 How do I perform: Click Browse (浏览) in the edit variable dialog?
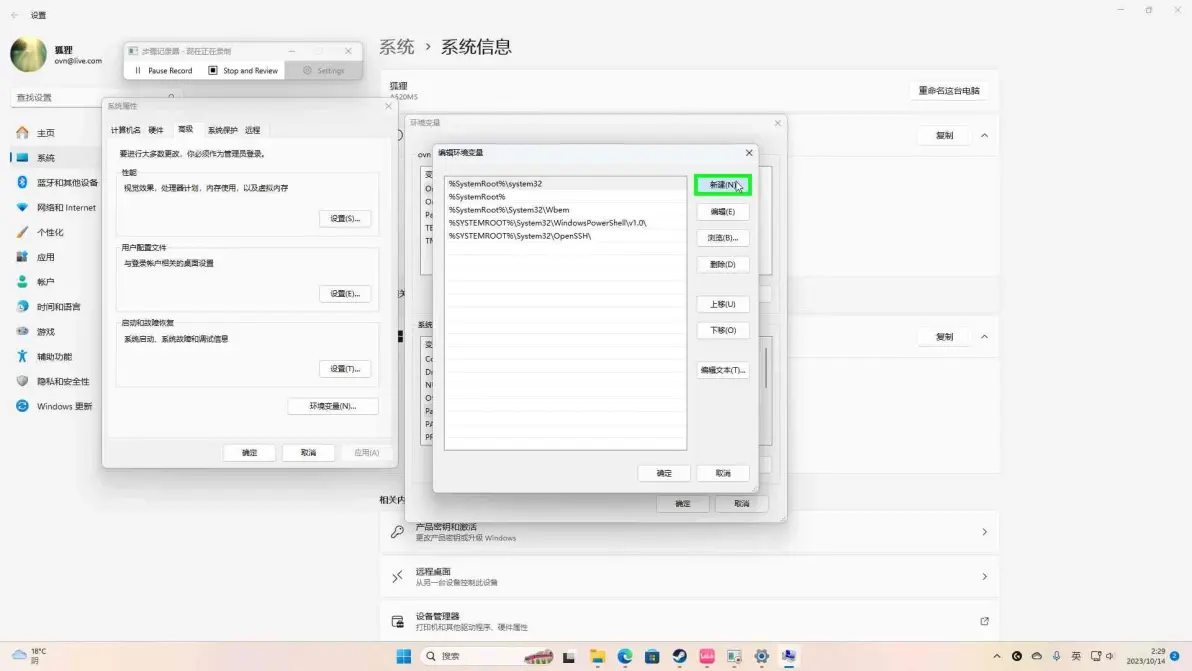click(x=723, y=238)
